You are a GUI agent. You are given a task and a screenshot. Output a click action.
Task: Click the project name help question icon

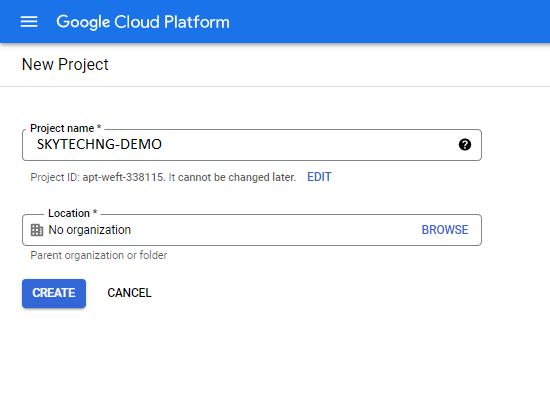click(x=465, y=145)
